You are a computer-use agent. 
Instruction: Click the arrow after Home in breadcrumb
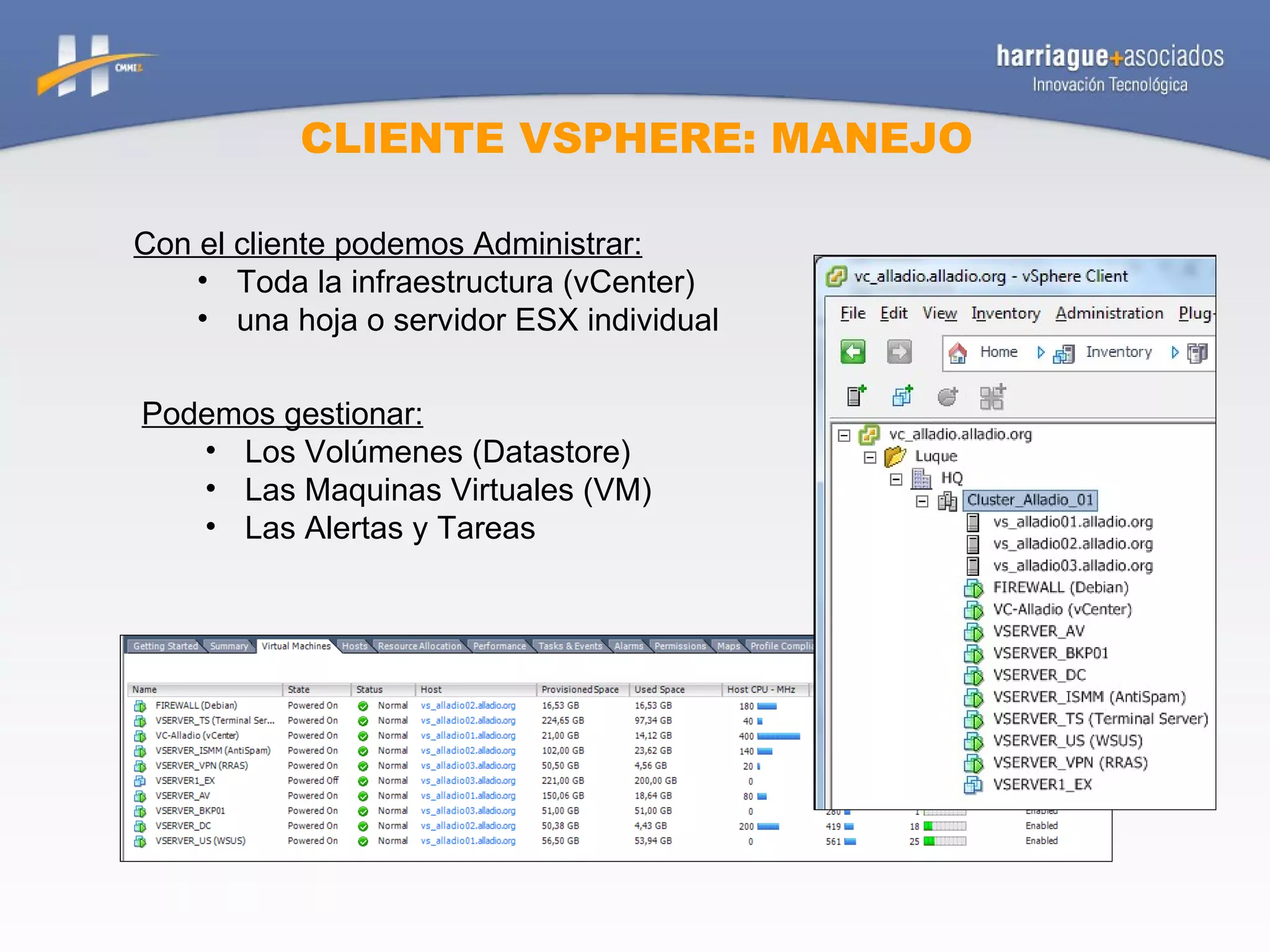tap(1041, 353)
